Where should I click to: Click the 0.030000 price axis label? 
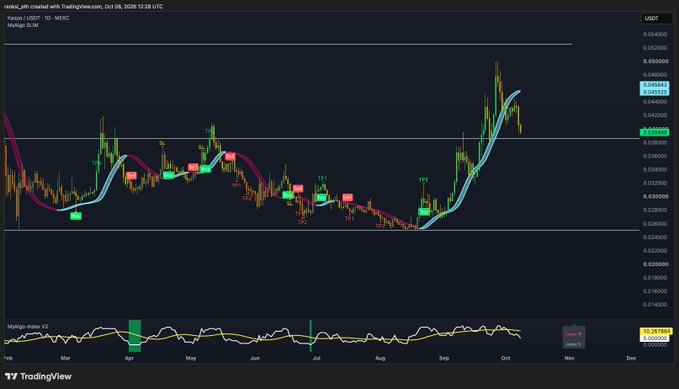click(x=655, y=197)
